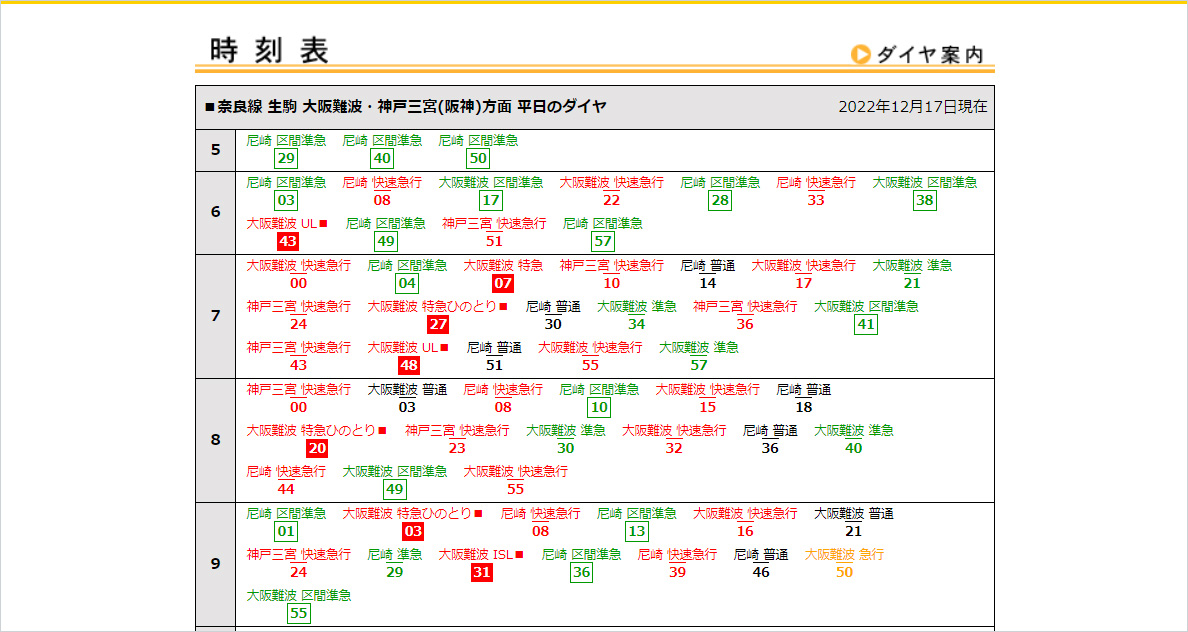The image size is (1188, 632).
Task: Pick the 7:41 大阪難波 区間準急 boxed time
Action: tap(865, 324)
